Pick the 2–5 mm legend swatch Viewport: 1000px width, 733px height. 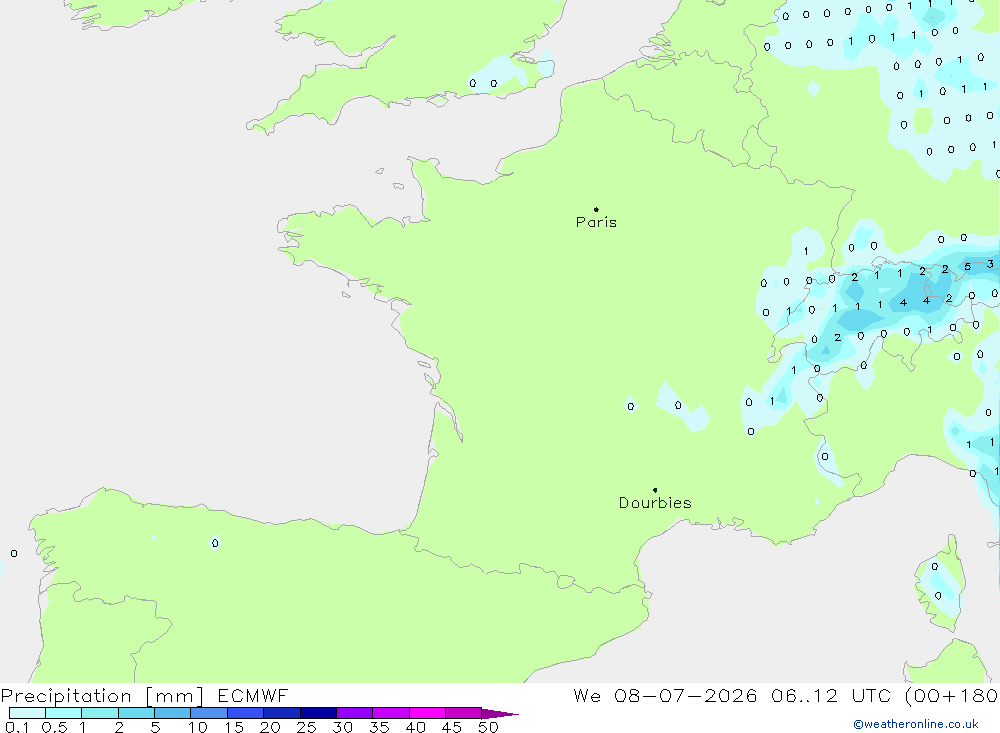pyautogui.click(x=136, y=713)
